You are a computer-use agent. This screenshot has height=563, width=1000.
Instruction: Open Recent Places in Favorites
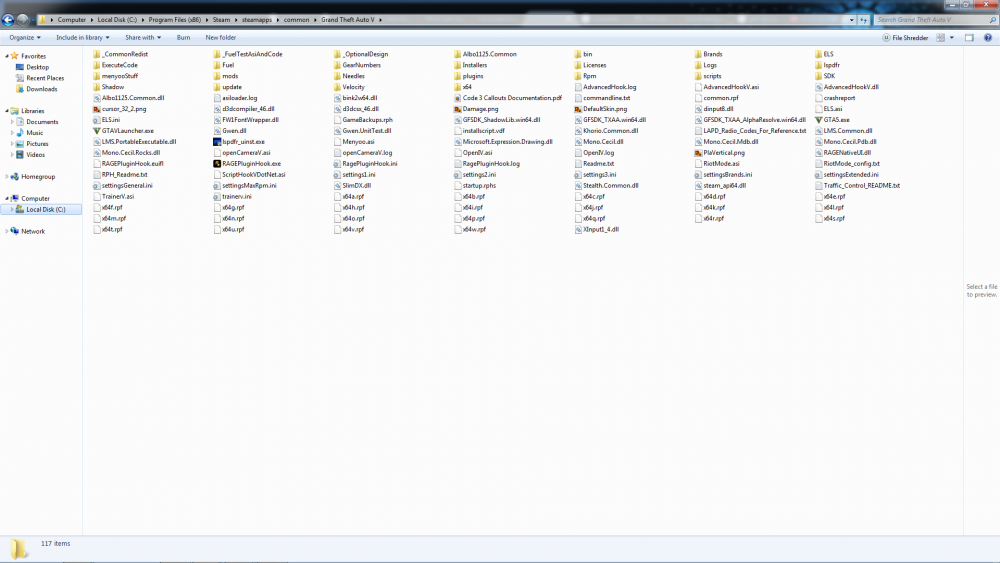click(x=45, y=78)
